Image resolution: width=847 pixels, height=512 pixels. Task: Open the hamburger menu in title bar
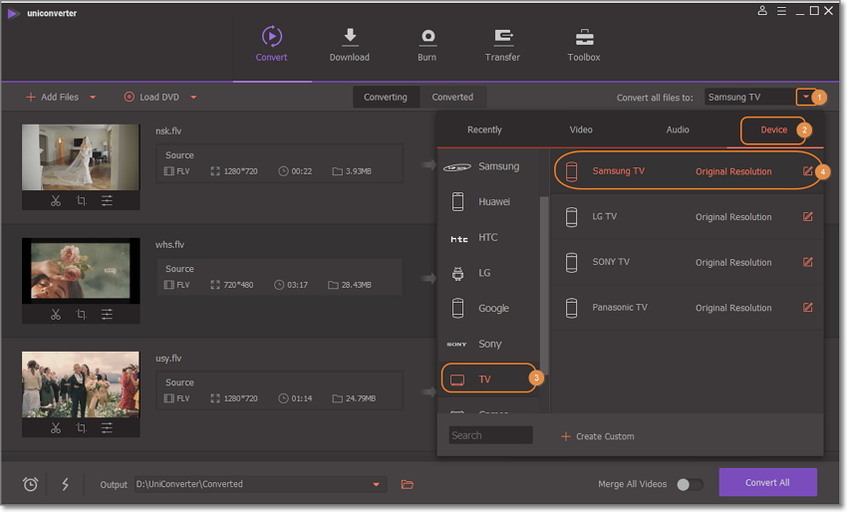click(x=781, y=10)
